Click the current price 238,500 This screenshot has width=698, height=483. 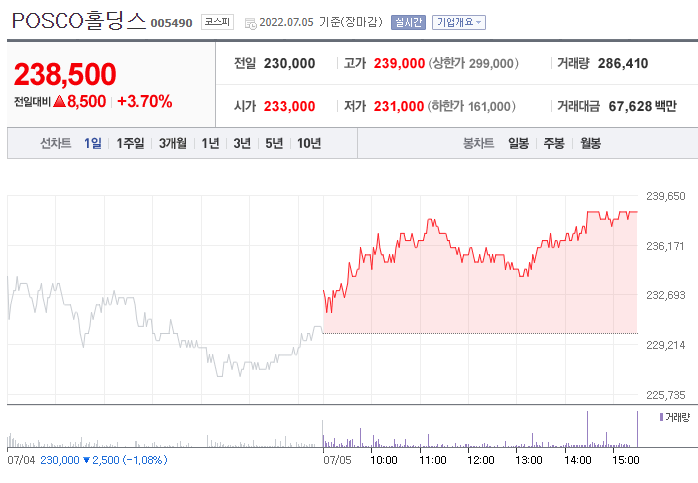[65, 74]
